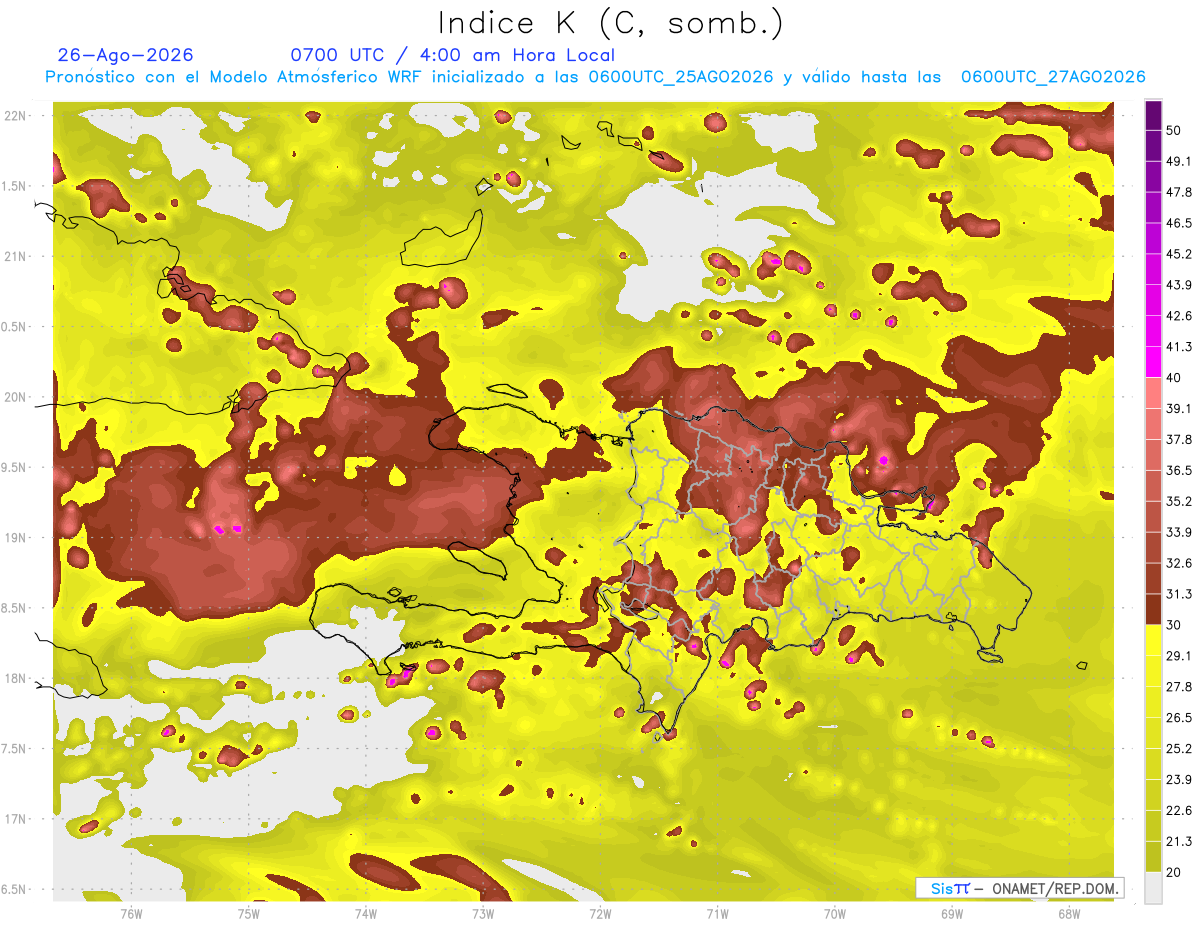Click the legend value "32.6"
Viewport: 1200px width, 927px height.
click(x=1179, y=563)
